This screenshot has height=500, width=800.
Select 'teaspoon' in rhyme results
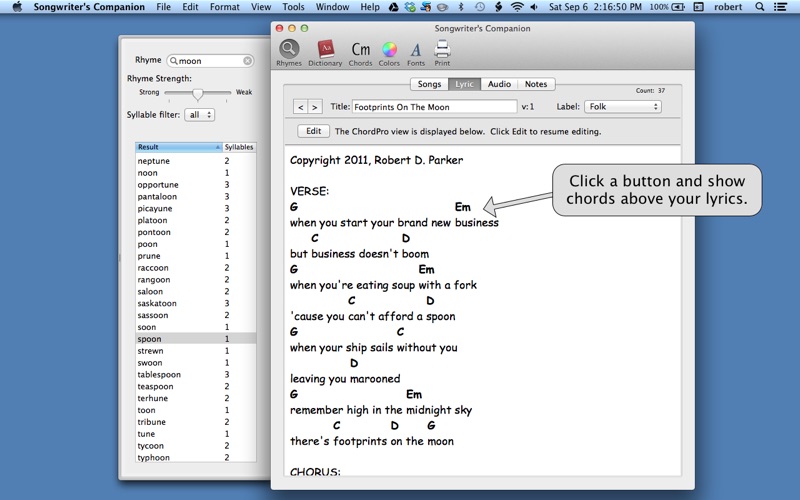[x=196, y=386]
